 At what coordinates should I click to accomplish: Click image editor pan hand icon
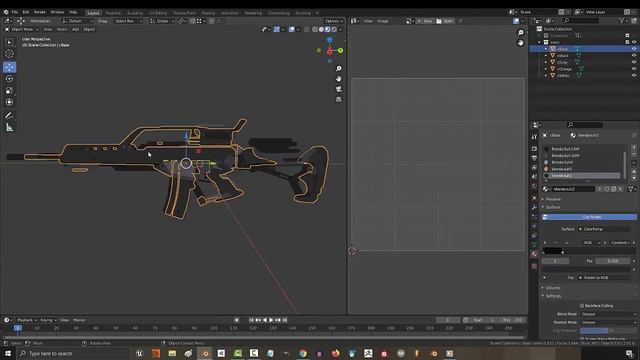[x=520, y=42]
